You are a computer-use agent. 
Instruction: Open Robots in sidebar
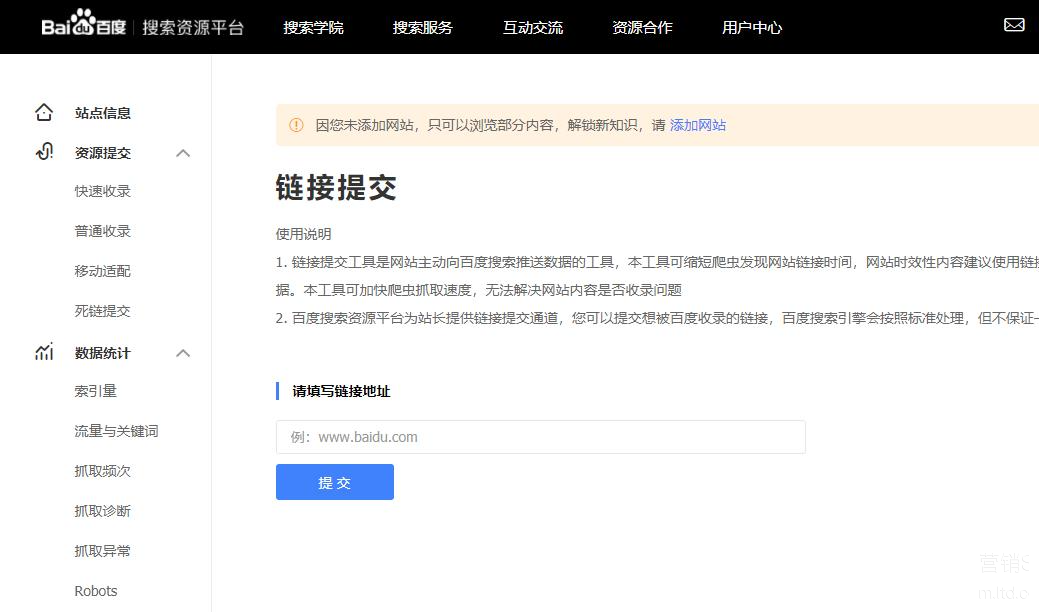click(x=96, y=591)
